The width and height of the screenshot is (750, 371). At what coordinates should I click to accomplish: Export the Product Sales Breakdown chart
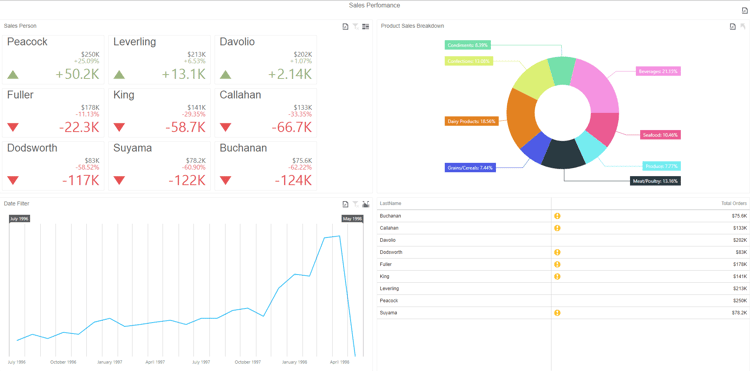[733, 27]
